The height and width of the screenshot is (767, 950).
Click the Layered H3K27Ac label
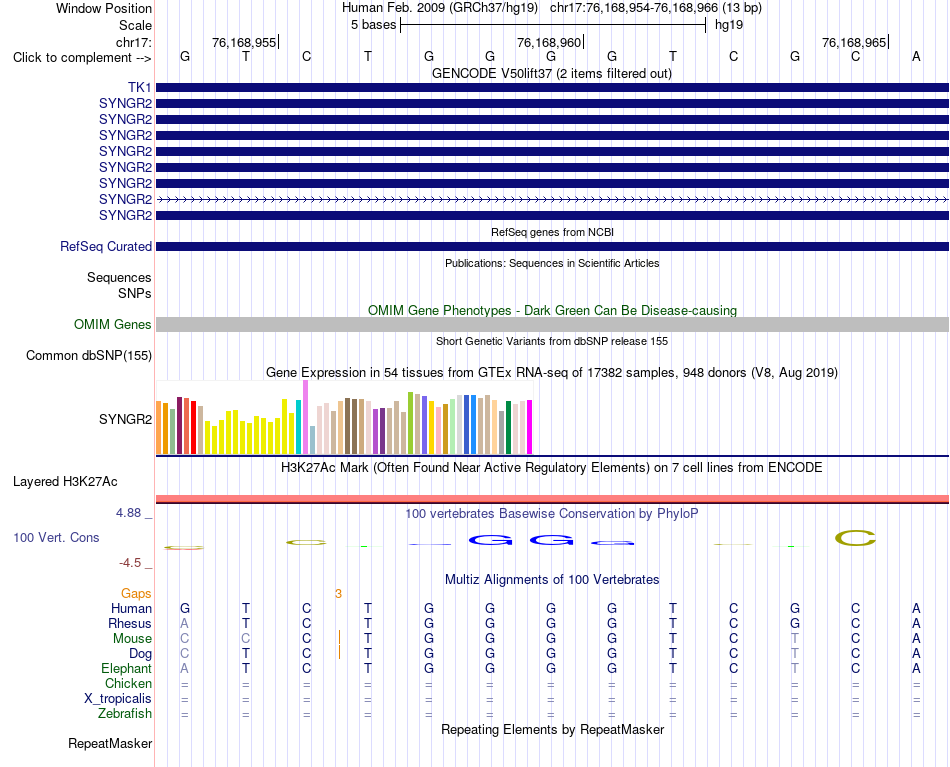coord(65,482)
